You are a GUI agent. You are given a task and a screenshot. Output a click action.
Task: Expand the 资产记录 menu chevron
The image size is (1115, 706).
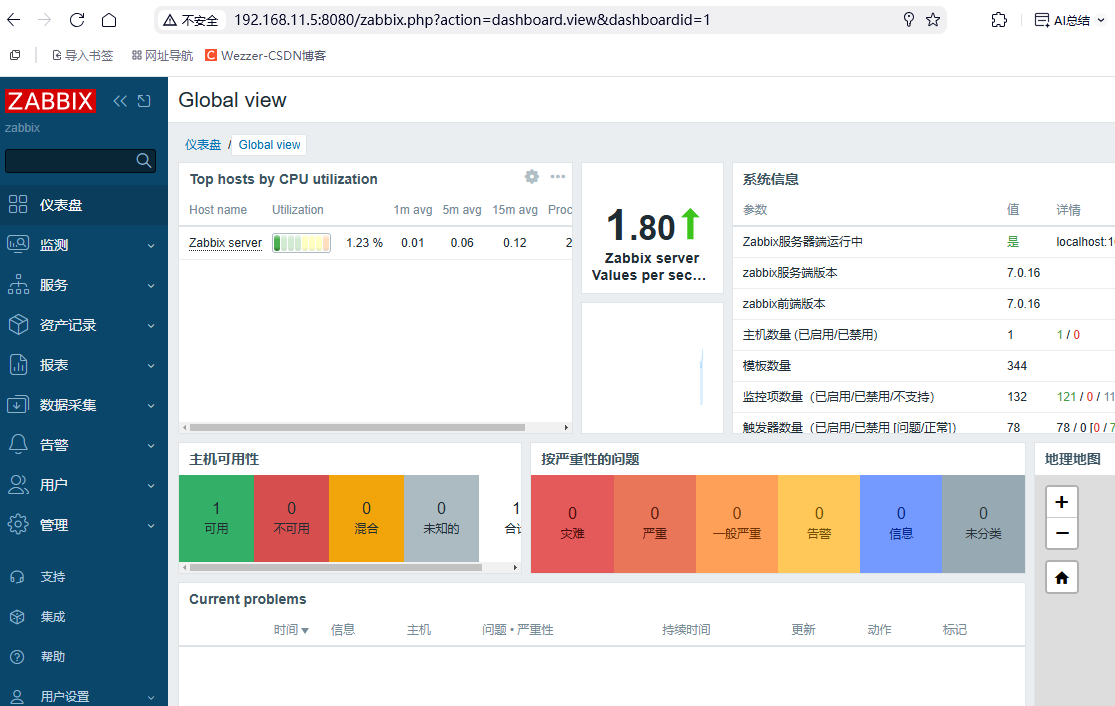coord(151,326)
